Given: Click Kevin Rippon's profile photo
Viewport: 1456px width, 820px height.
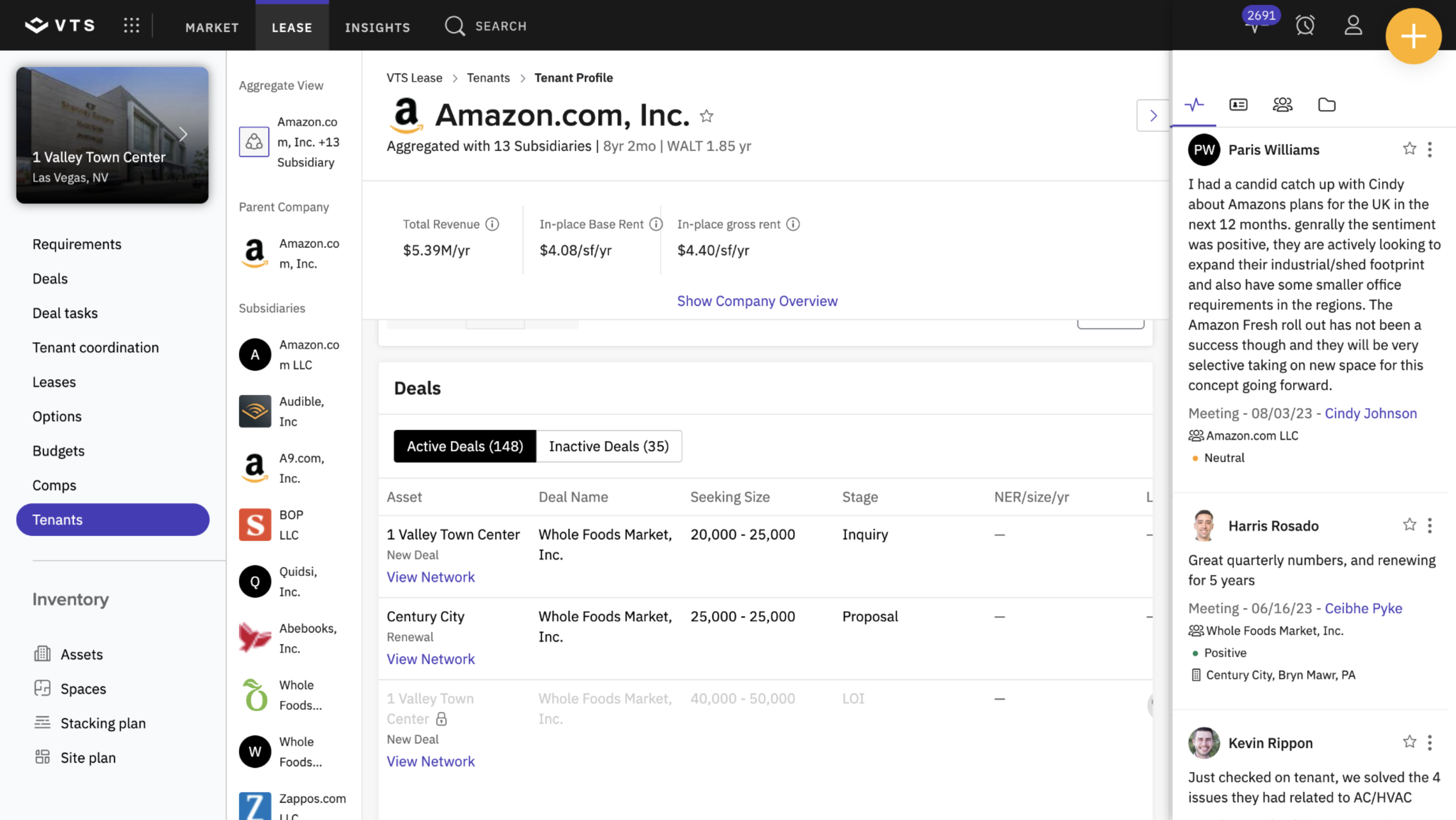Looking at the screenshot, I should coord(1204,743).
